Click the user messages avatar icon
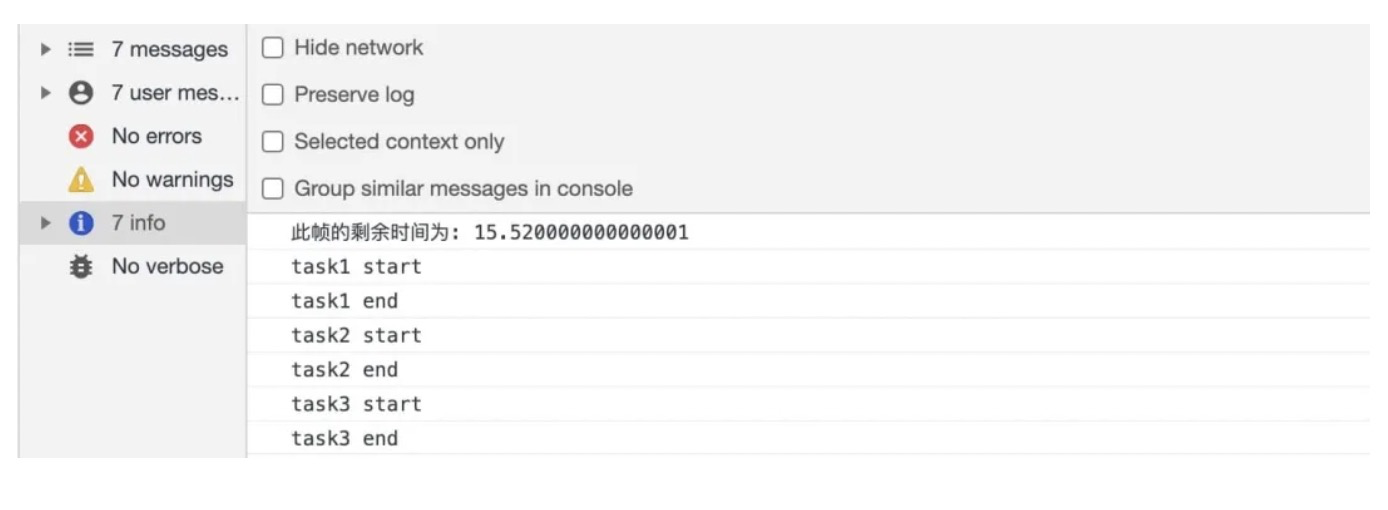1388x510 pixels. pos(81,93)
